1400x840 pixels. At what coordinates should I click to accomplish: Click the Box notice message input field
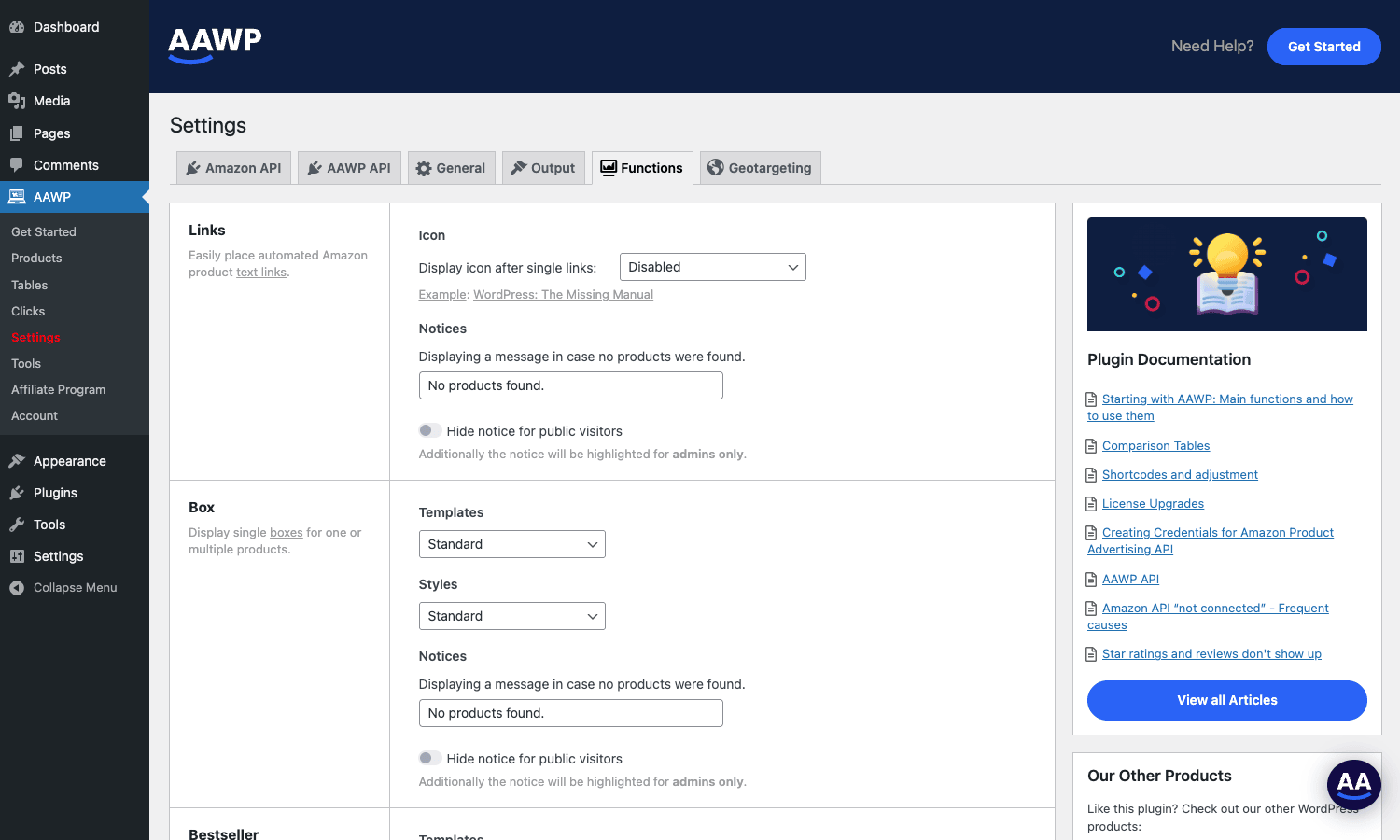571,713
